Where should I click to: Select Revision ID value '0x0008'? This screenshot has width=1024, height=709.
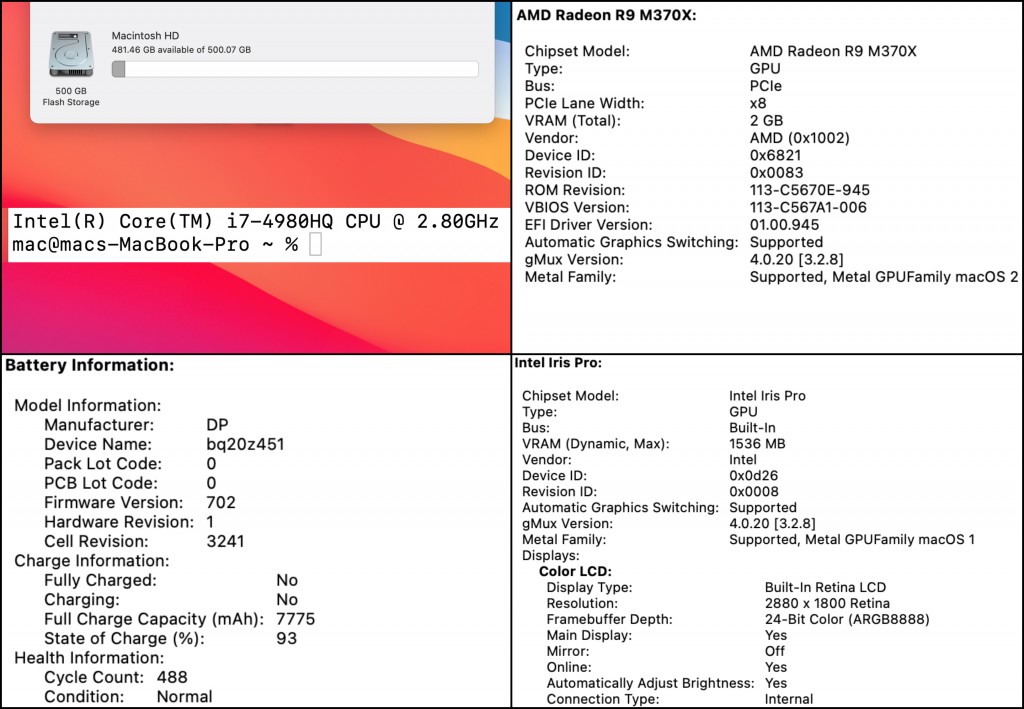(754, 492)
